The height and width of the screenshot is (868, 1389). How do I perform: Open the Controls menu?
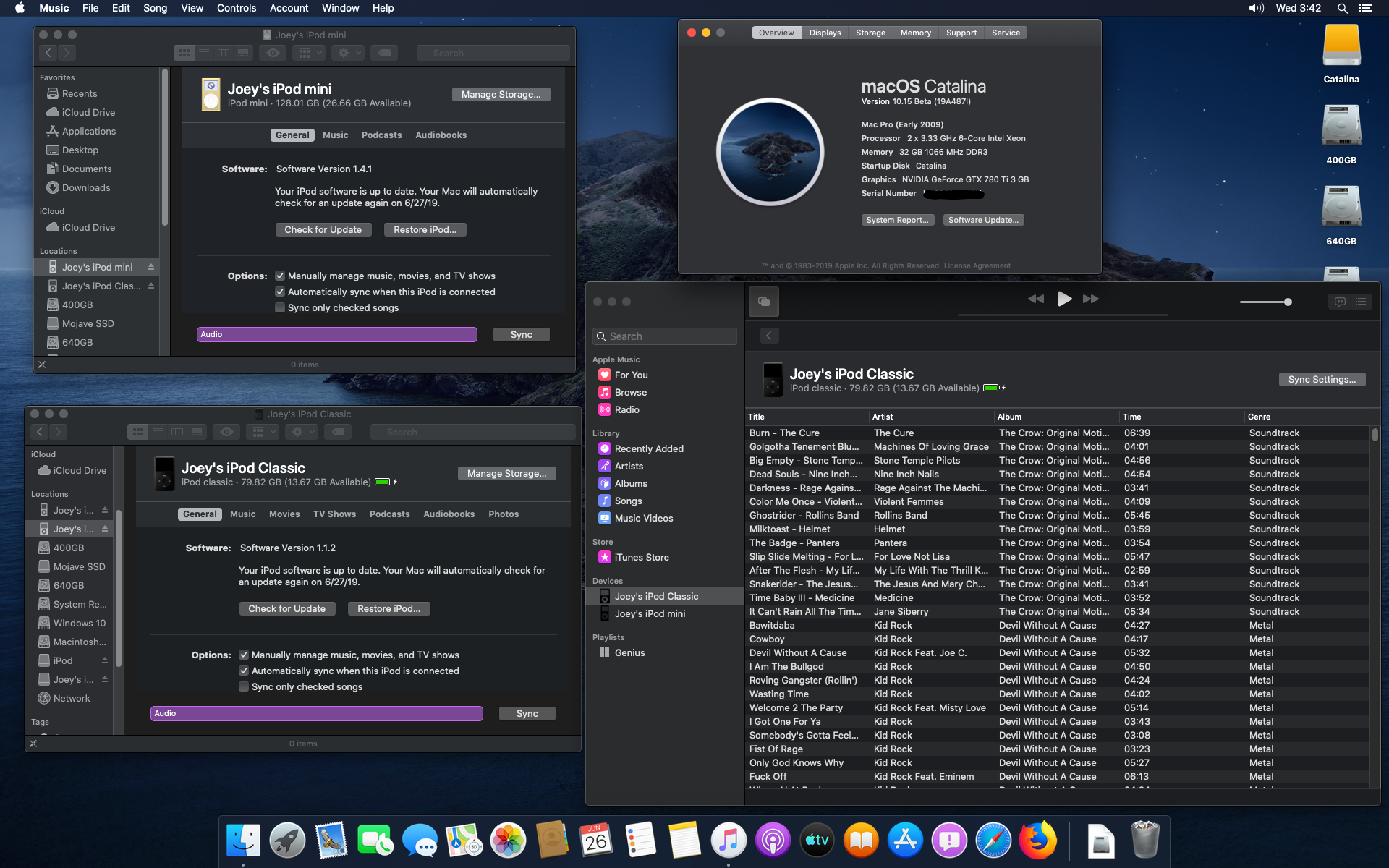(x=237, y=8)
